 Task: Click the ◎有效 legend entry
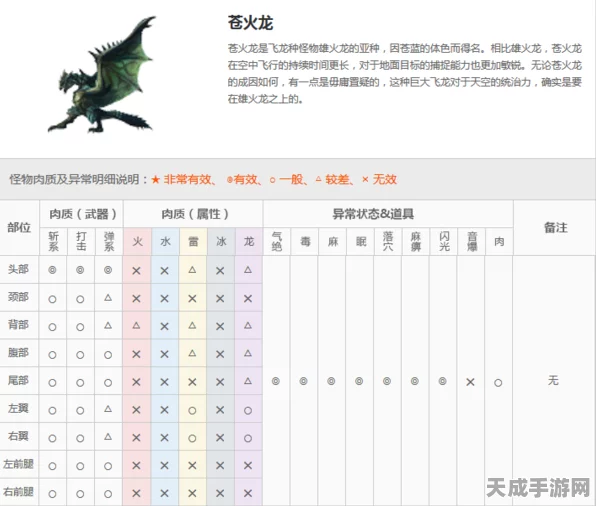click(x=244, y=179)
